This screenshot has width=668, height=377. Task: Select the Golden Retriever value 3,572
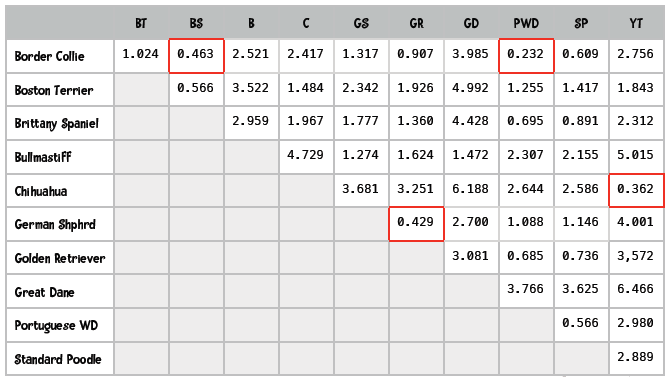(x=636, y=258)
